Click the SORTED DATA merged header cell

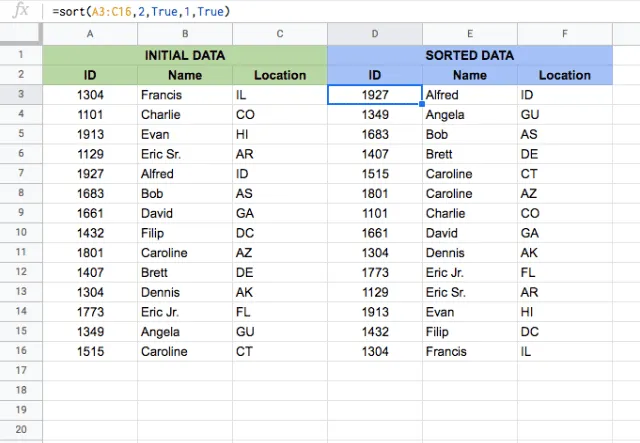click(470, 55)
